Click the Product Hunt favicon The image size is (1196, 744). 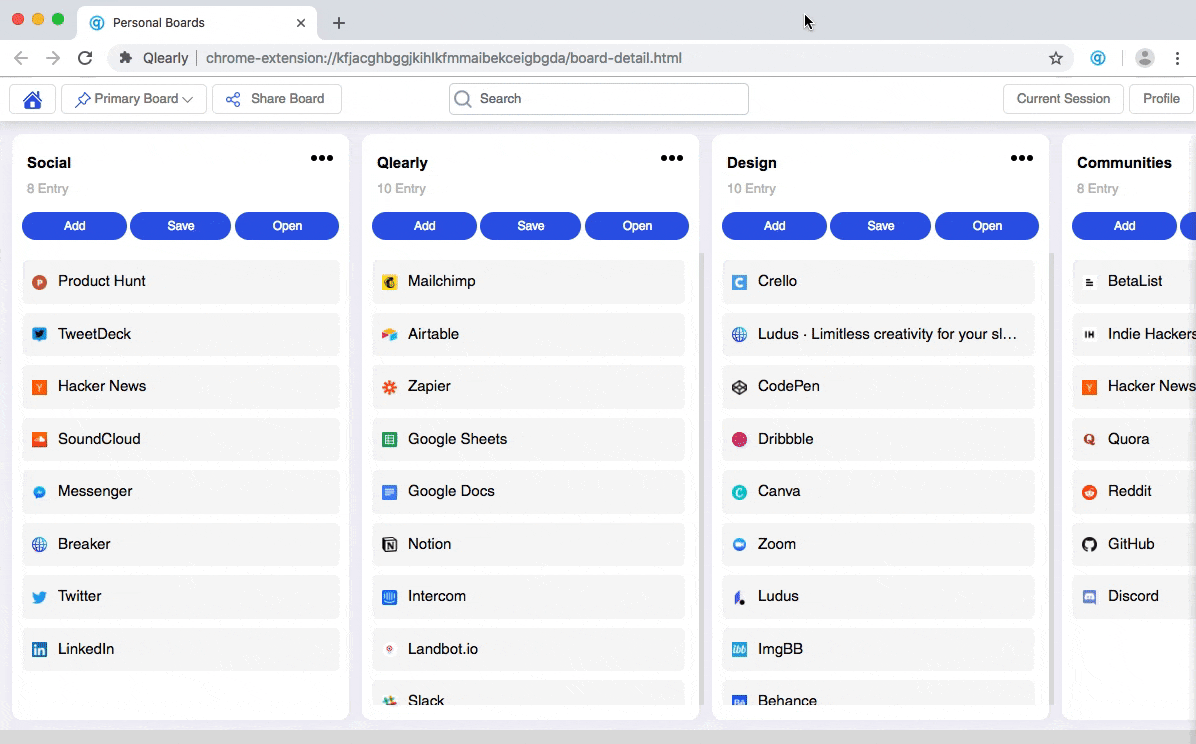40,282
